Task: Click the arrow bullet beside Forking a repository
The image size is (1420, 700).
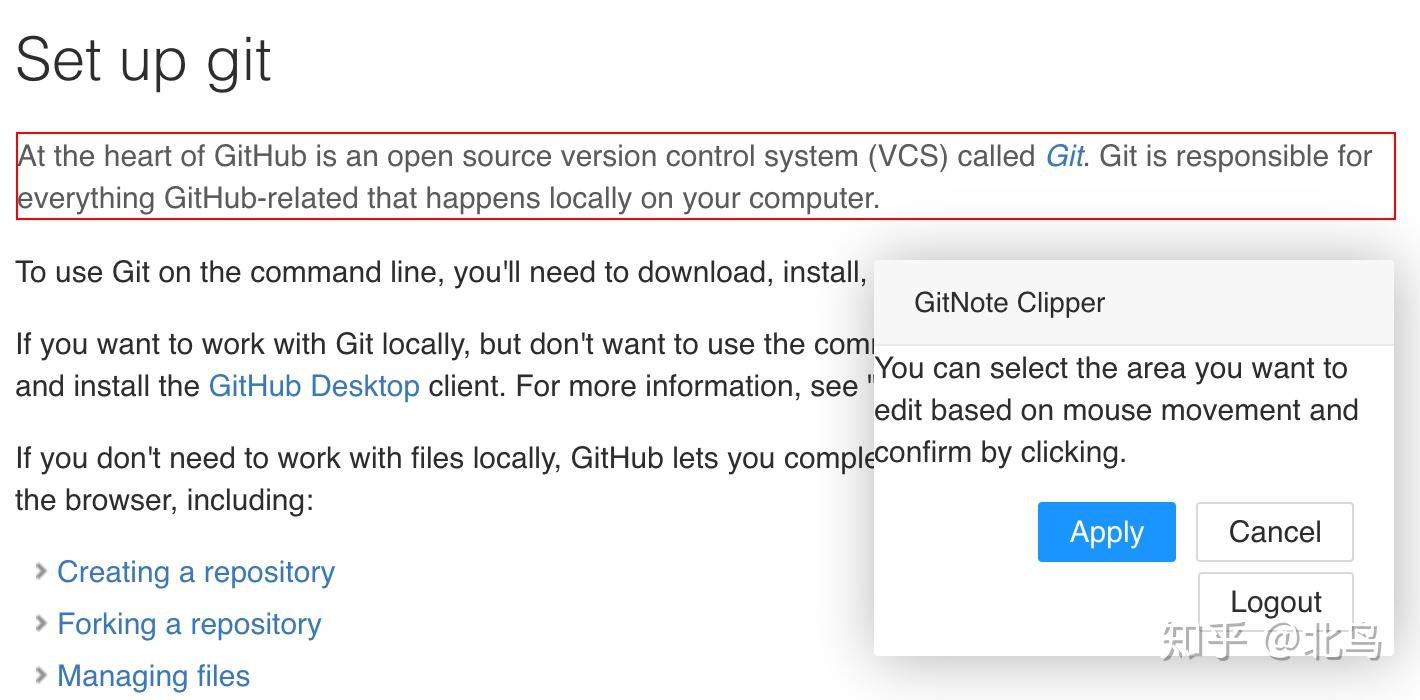Action: [41, 624]
